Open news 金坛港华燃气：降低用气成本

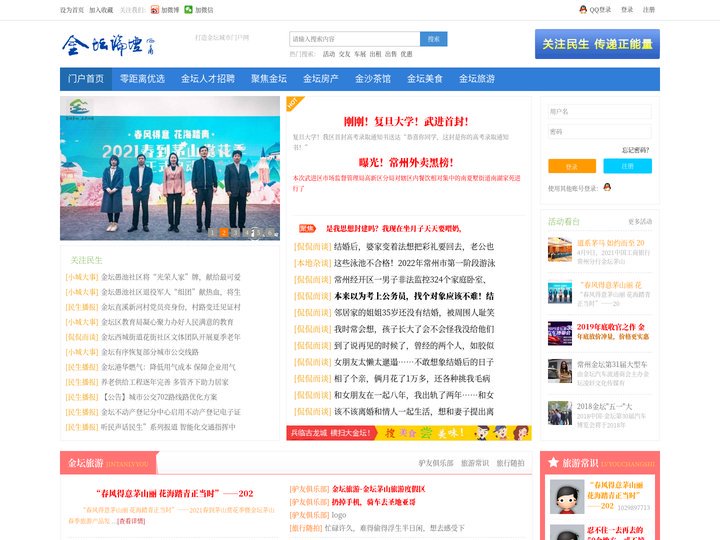point(168,367)
